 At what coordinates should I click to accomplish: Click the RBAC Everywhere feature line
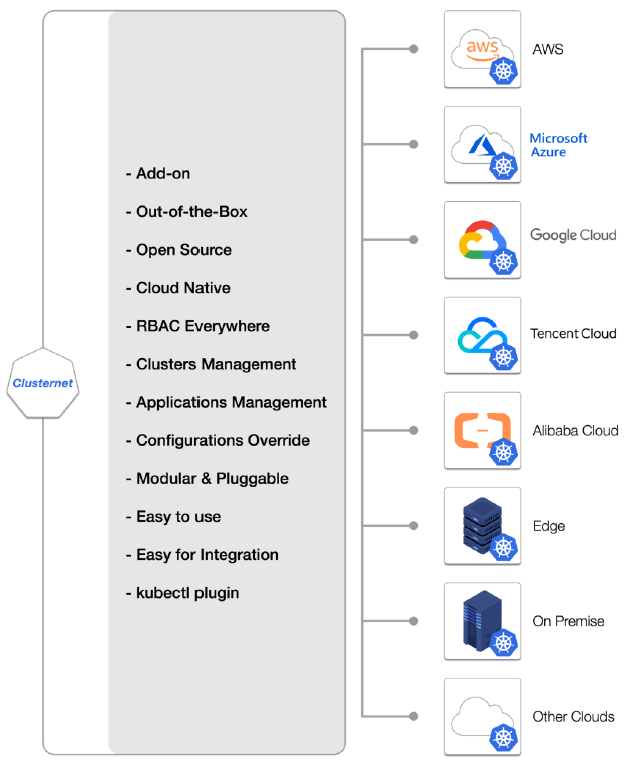coord(198,326)
